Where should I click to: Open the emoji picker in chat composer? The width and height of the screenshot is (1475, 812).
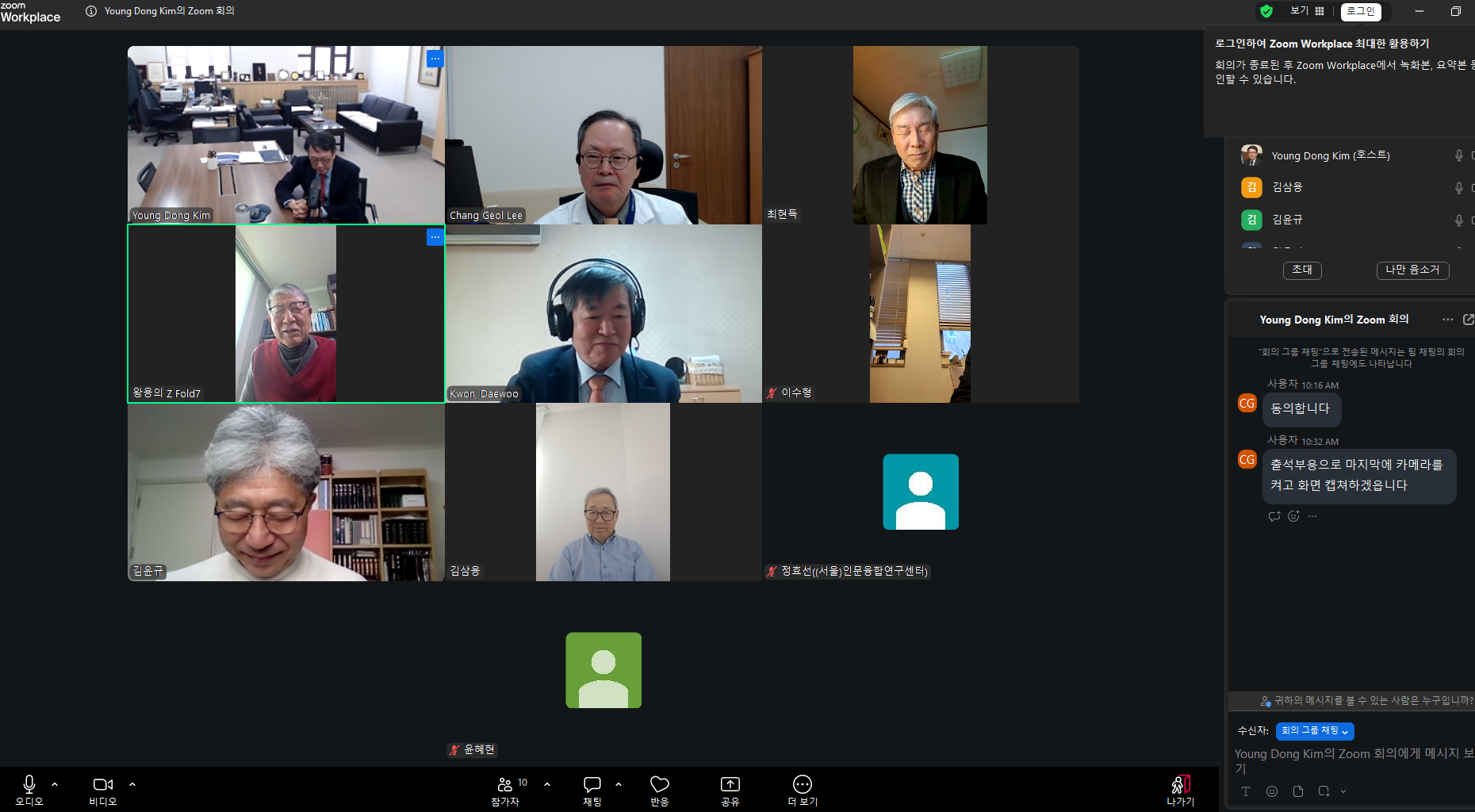point(1272,791)
